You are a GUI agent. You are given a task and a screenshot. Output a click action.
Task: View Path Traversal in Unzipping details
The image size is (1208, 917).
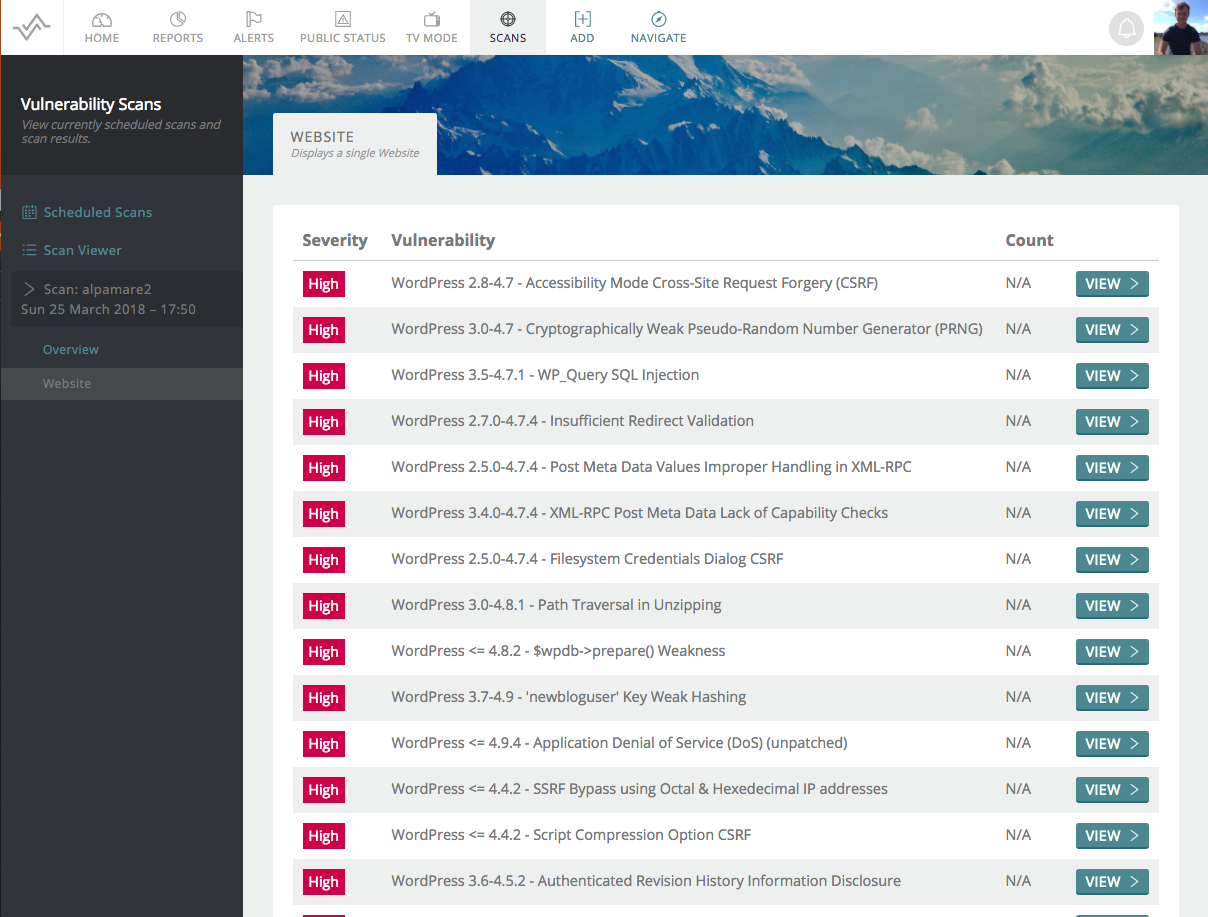1112,606
